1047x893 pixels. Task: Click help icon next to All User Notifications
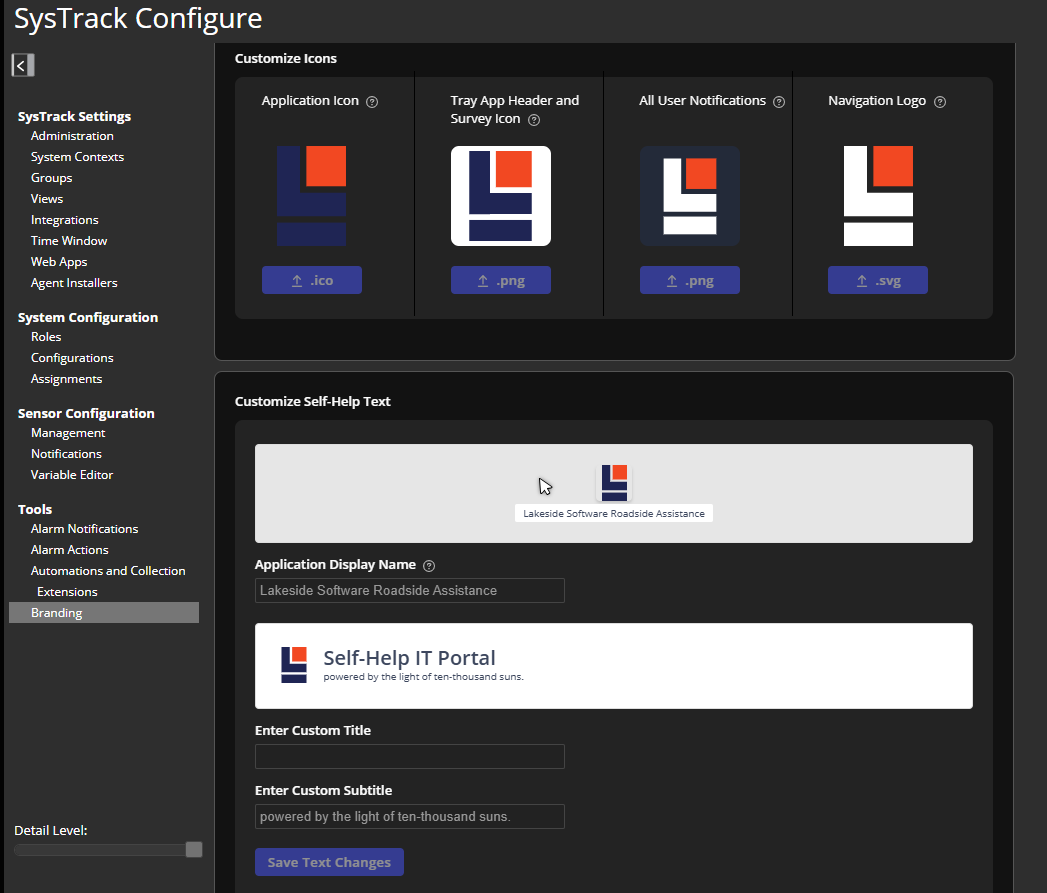[x=779, y=102]
